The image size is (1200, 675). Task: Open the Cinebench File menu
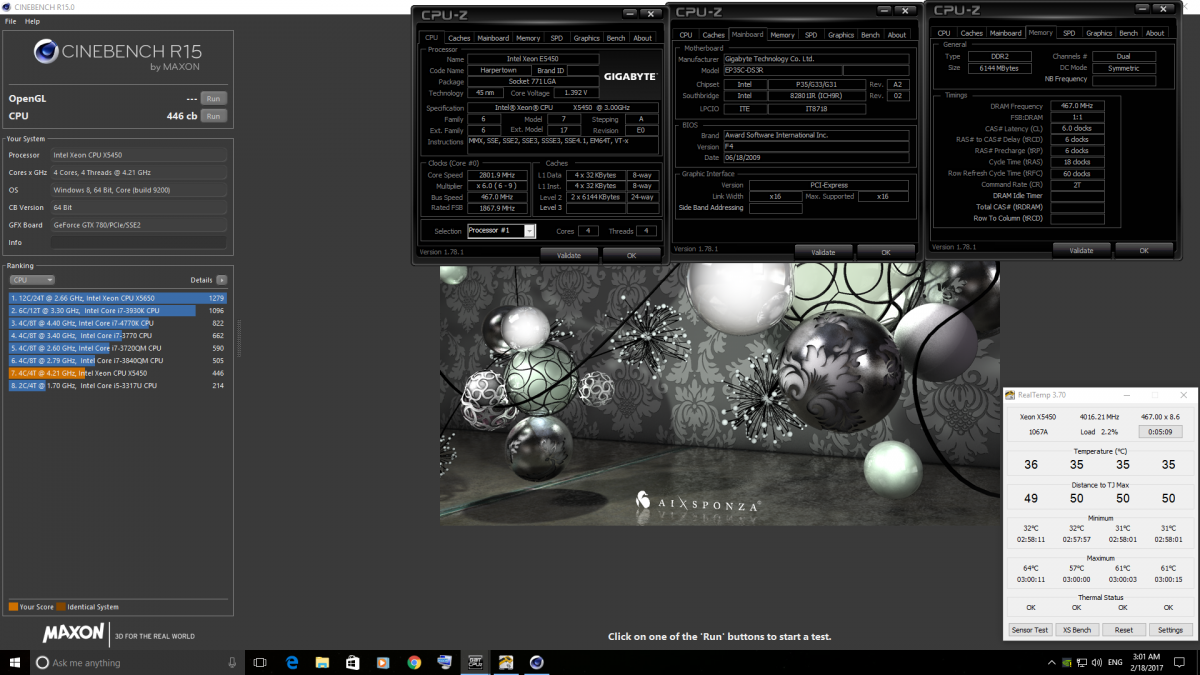11,21
